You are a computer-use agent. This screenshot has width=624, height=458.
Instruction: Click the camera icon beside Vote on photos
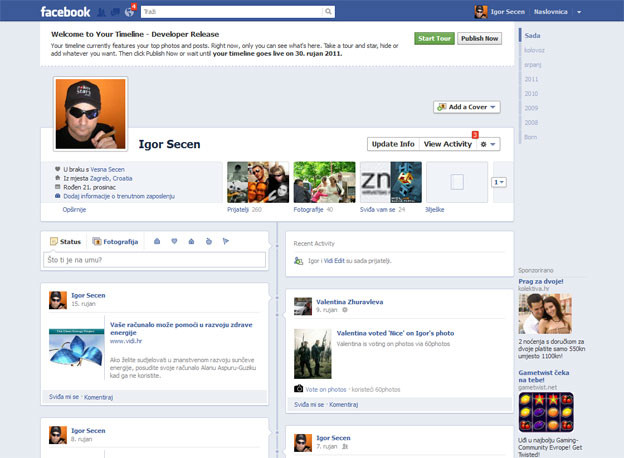[x=298, y=388]
